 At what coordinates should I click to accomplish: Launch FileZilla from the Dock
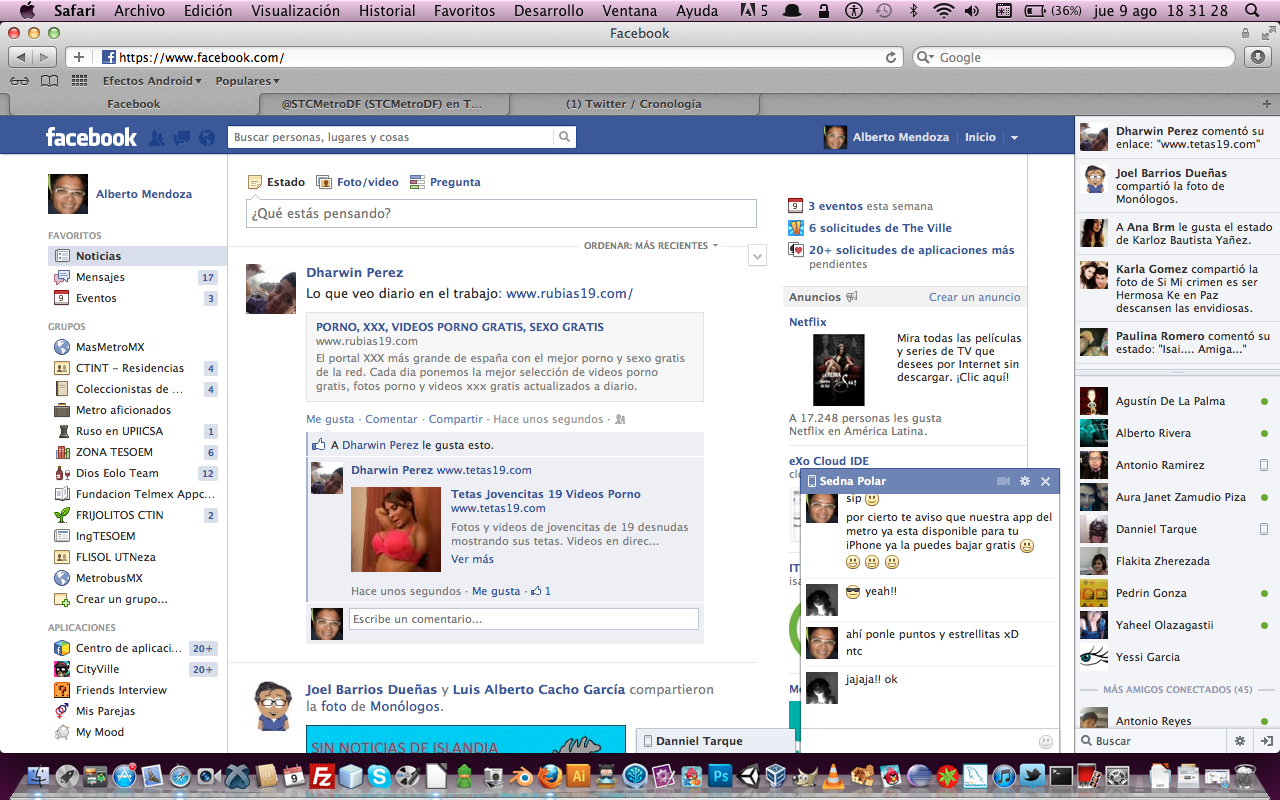pyautogui.click(x=323, y=776)
